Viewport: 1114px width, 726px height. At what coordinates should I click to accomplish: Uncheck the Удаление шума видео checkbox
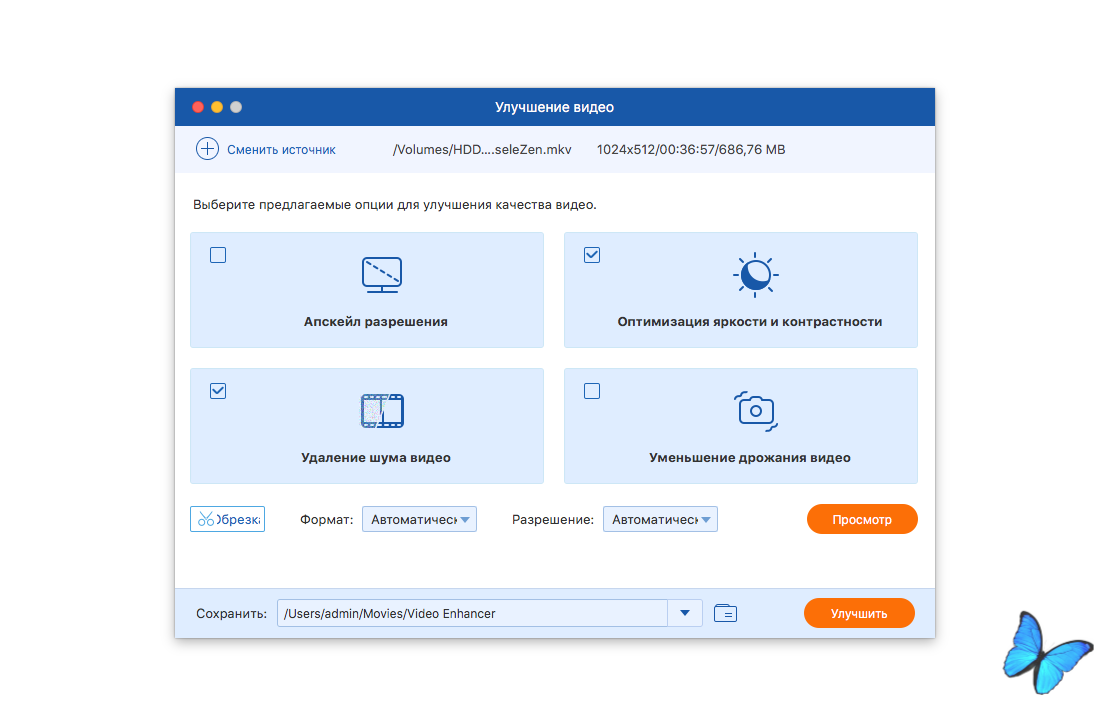[x=218, y=391]
